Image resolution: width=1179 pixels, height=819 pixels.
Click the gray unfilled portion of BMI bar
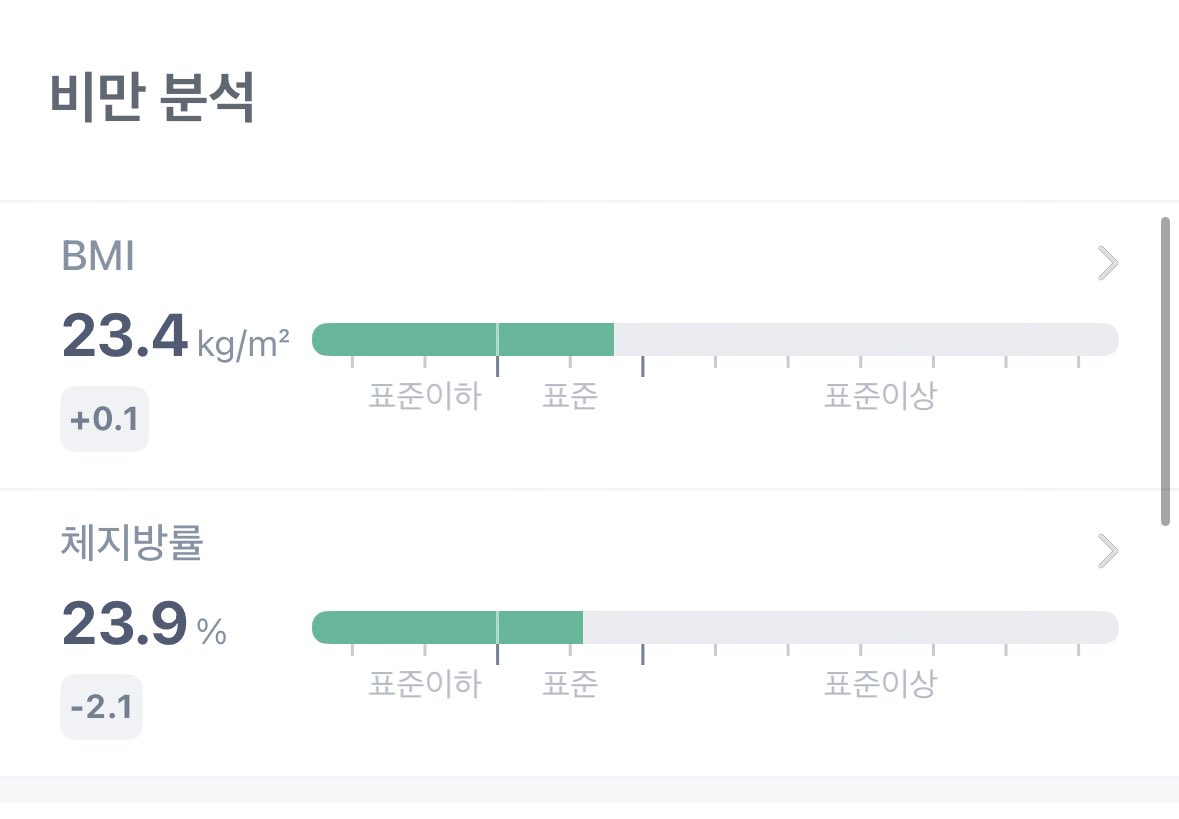pyautogui.click(x=866, y=340)
